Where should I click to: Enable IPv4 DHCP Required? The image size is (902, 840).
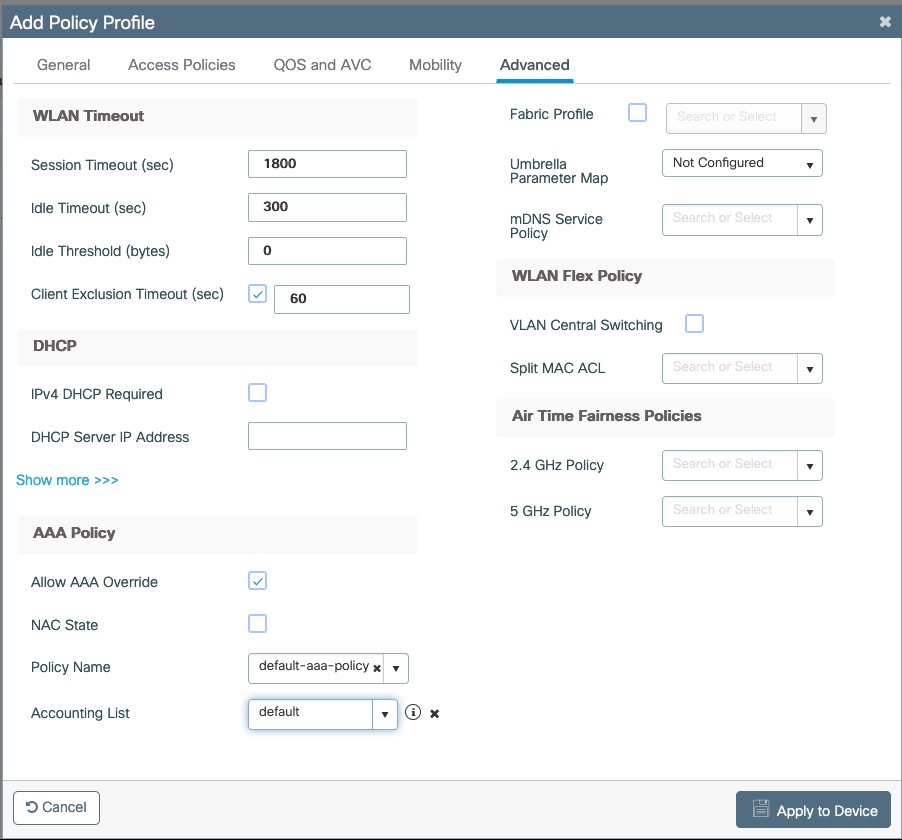click(x=257, y=392)
